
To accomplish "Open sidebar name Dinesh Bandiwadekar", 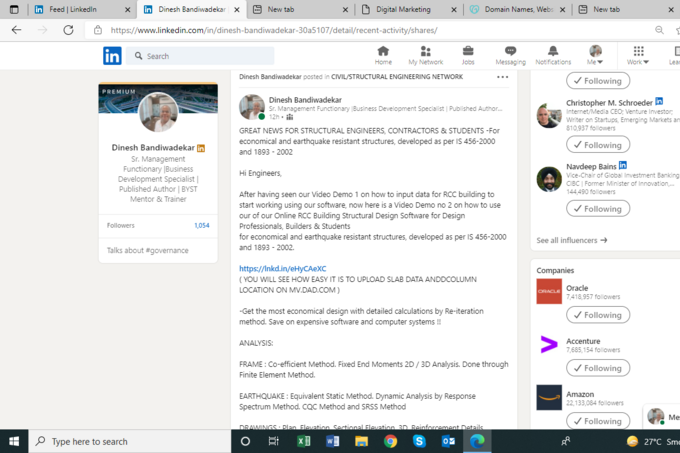I will click(x=153, y=147).
